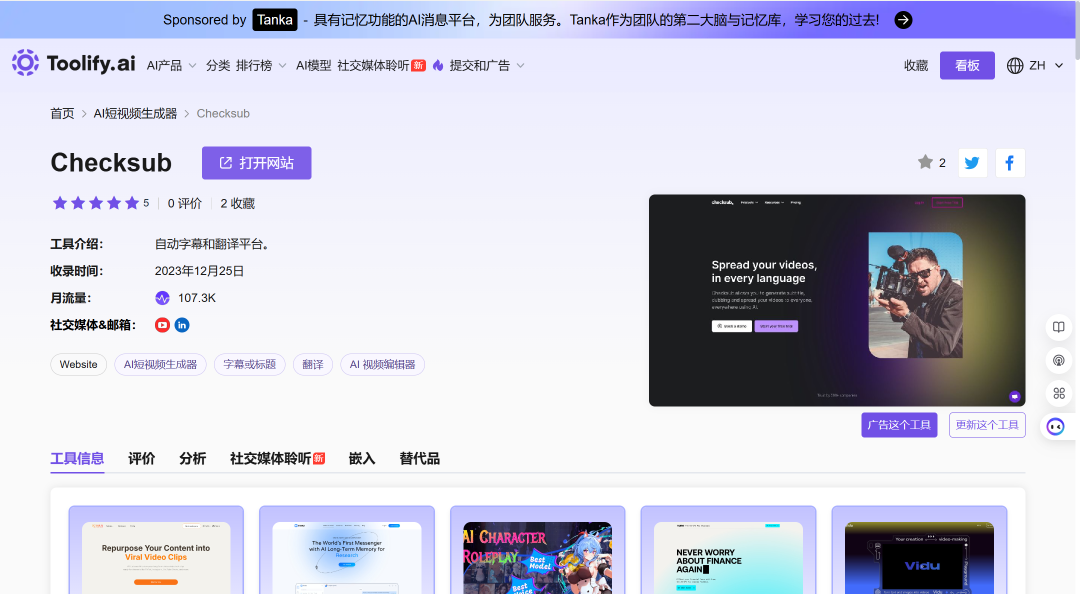Open the sponsored banner arrow icon
1080x594 pixels.
(903, 20)
